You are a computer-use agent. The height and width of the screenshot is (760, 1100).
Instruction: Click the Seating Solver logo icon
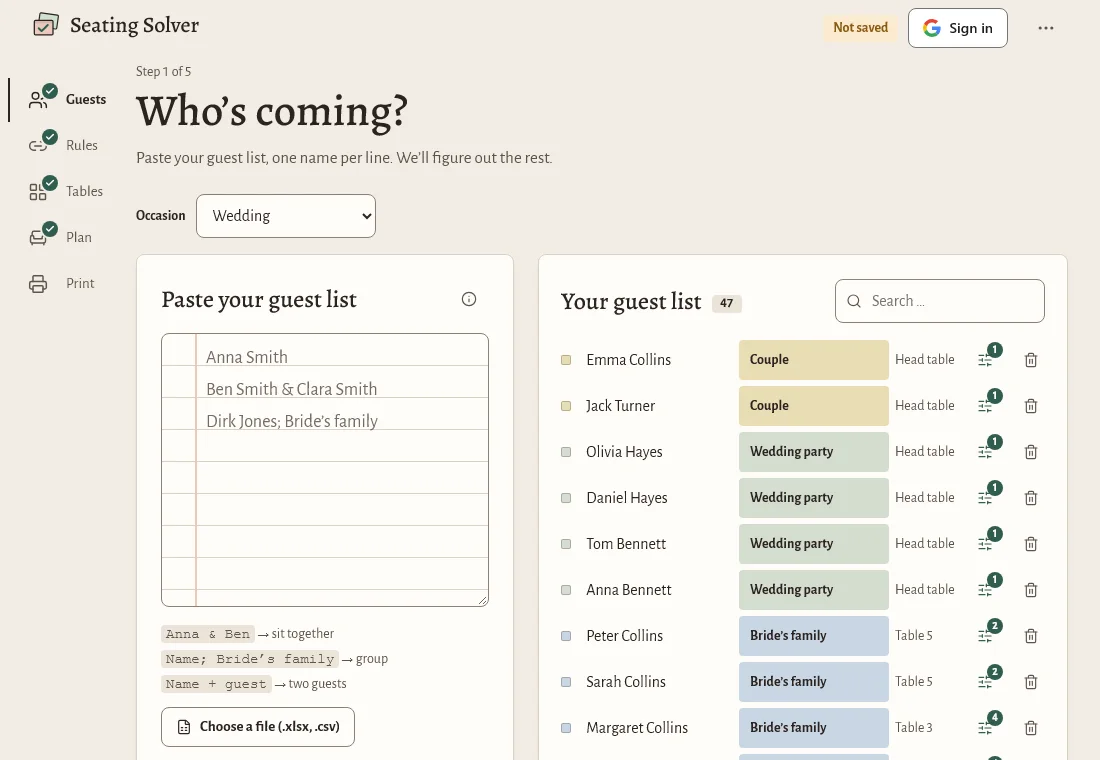coord(46,25)
